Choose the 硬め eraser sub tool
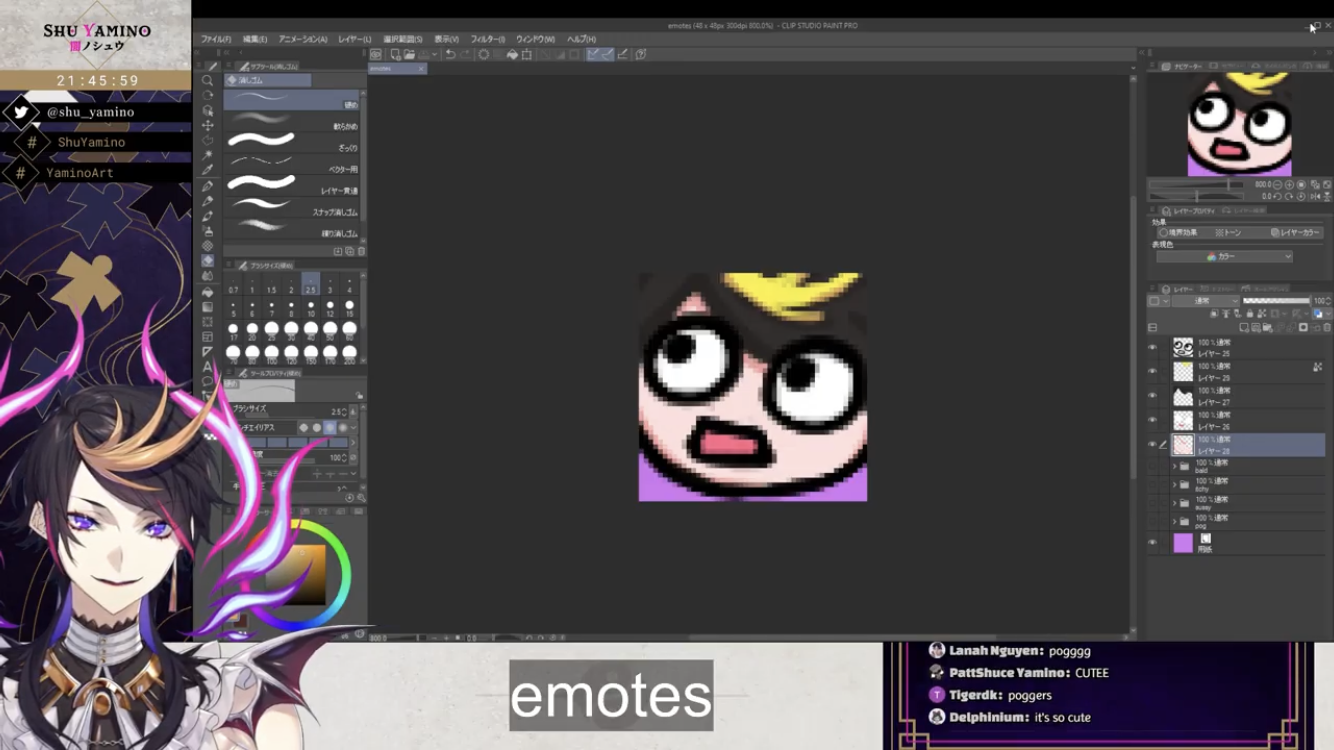The height and width of the screenshot is (750, 1334). pyautogui.click(x=292, y=98)
